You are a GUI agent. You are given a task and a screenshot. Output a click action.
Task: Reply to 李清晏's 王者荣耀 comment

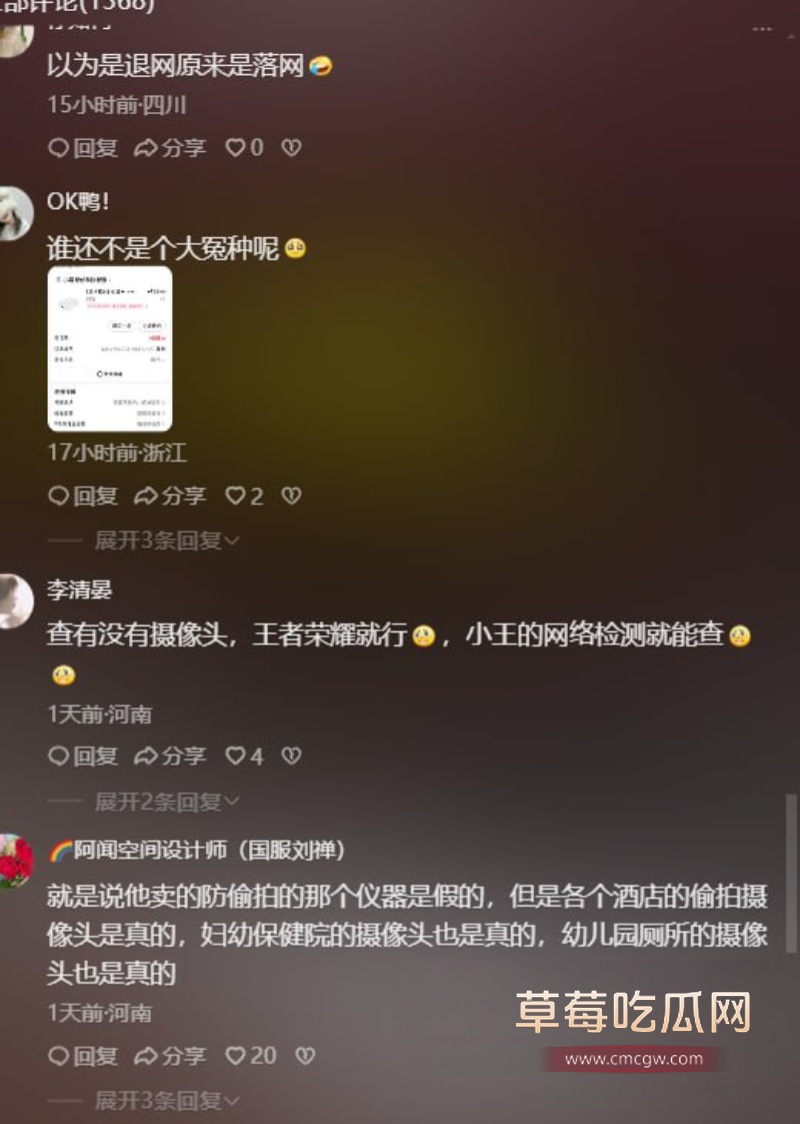pos(83,756)
